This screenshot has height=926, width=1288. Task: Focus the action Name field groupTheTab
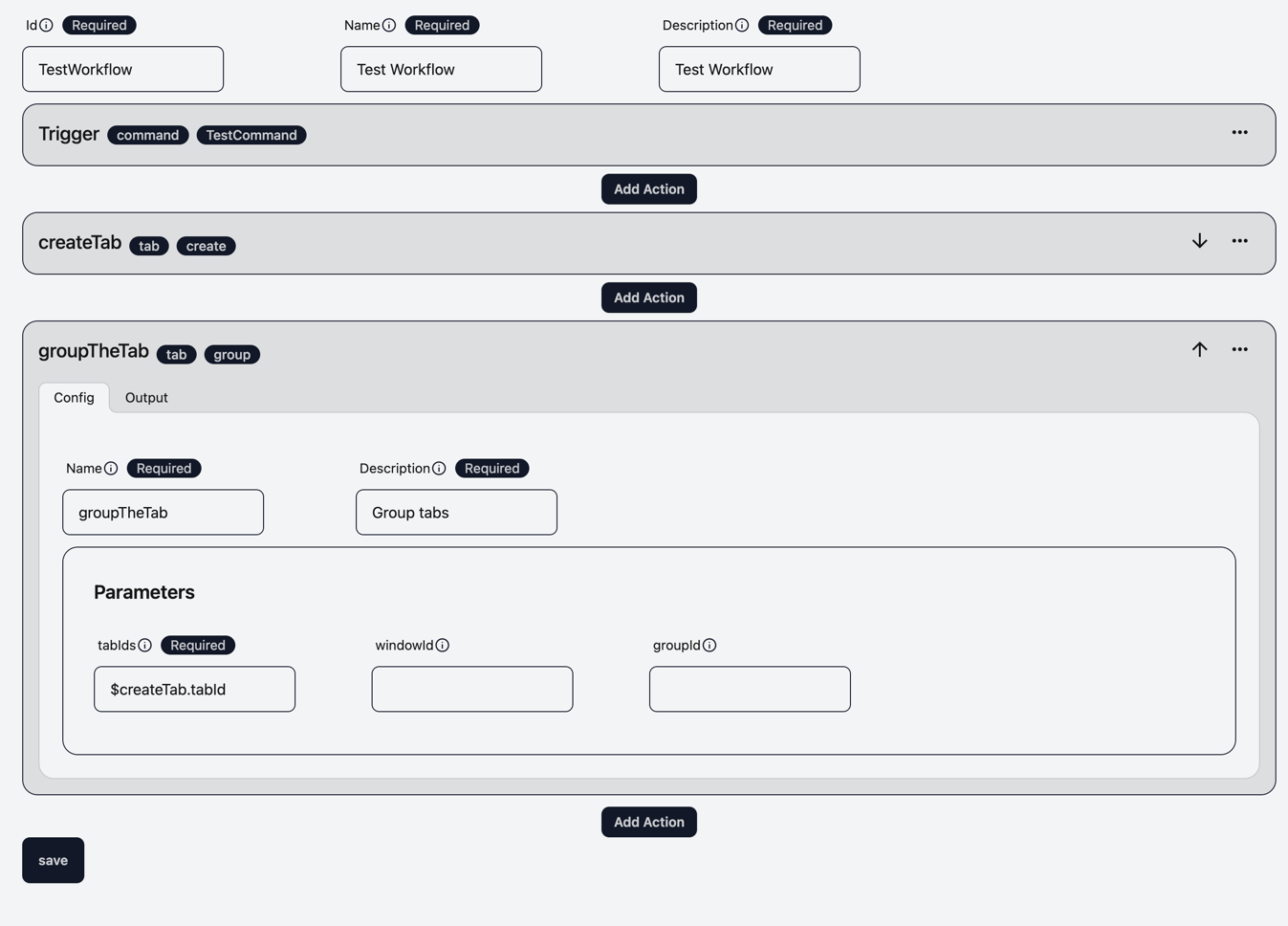(164, 512)
